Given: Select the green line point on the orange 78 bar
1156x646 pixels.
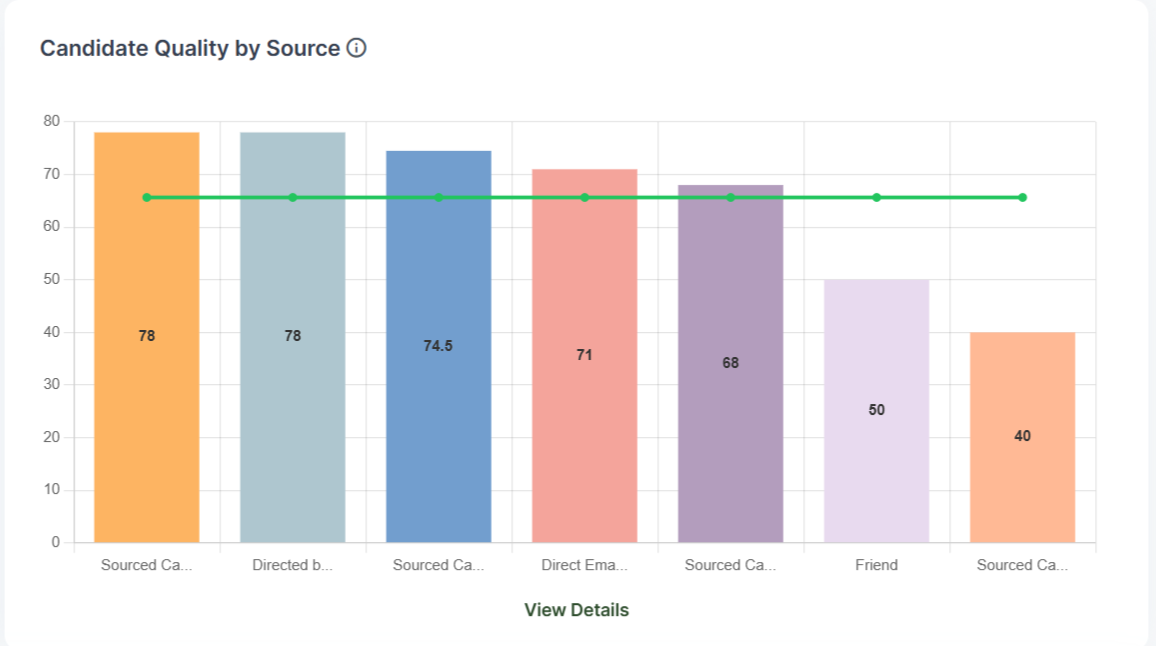Looking at the screenshot, I should tap(147, 197).
